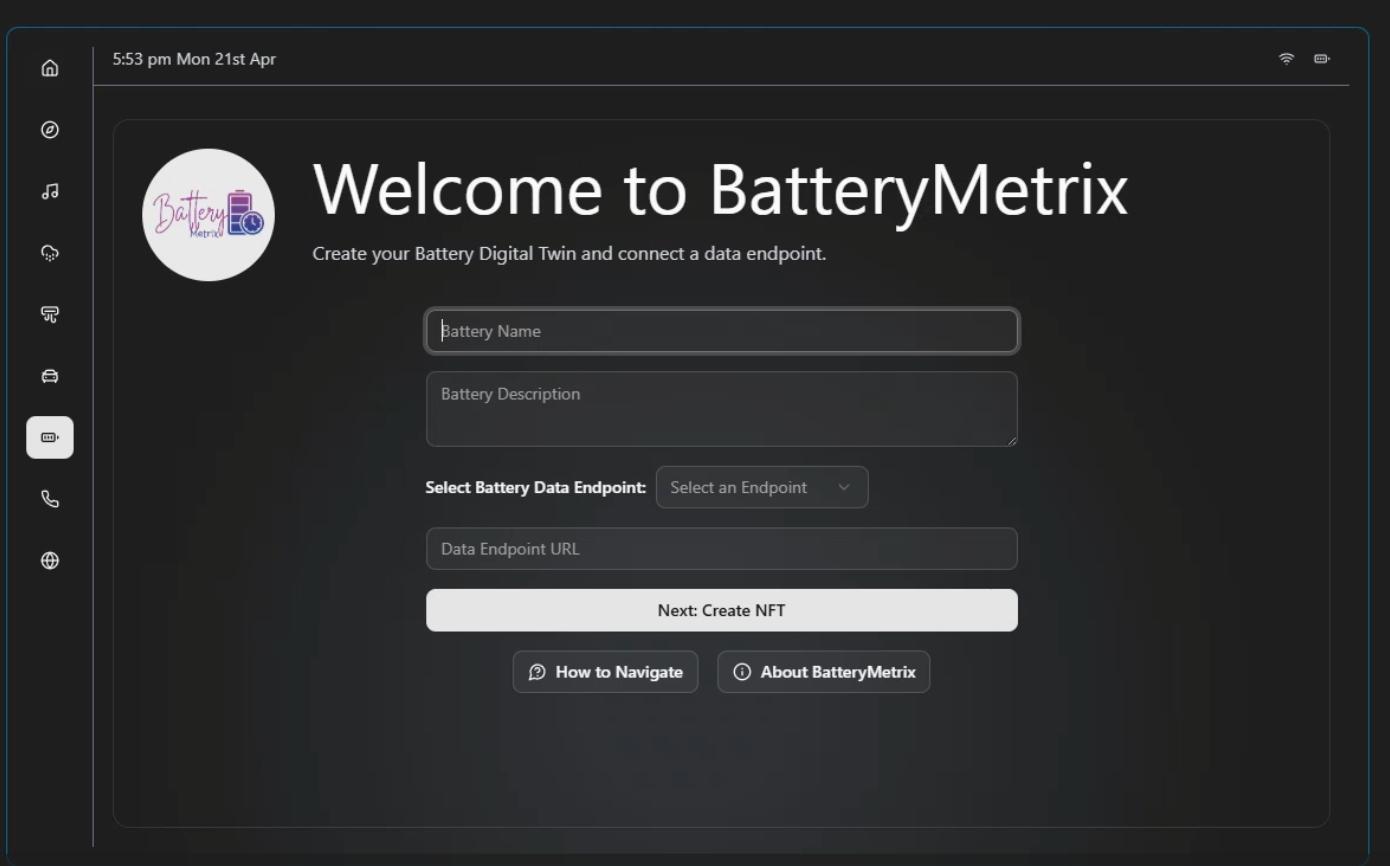Check the battery status icon in the top bar

1322,59
